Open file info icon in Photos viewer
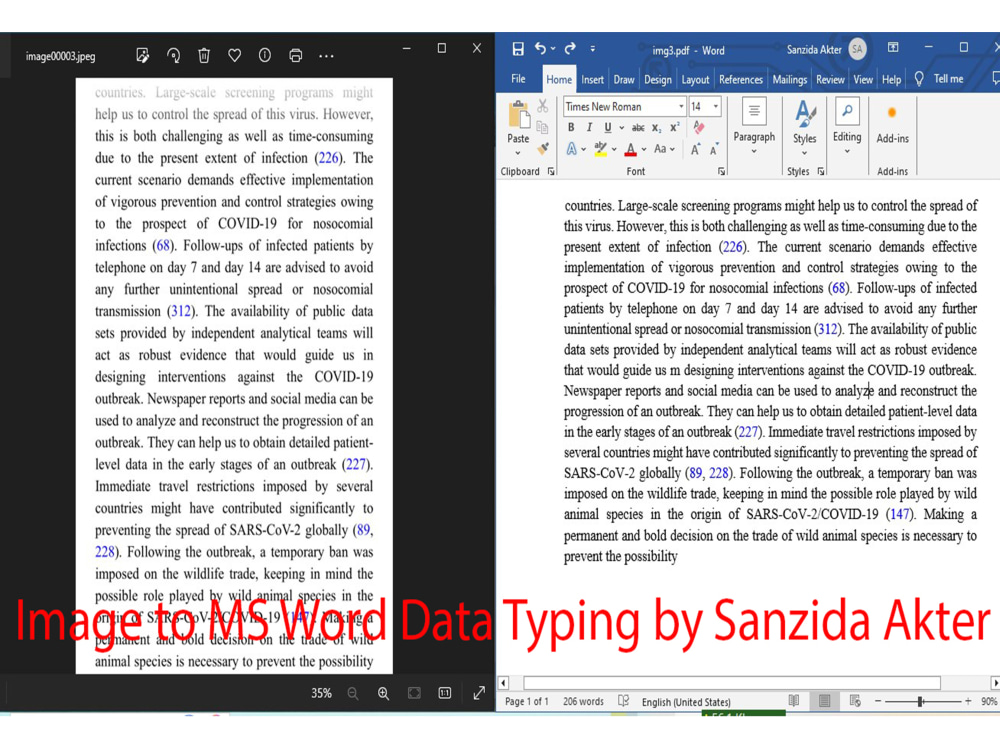The height and width of the screenshot is (750, 1000). [x=265, y=56]
